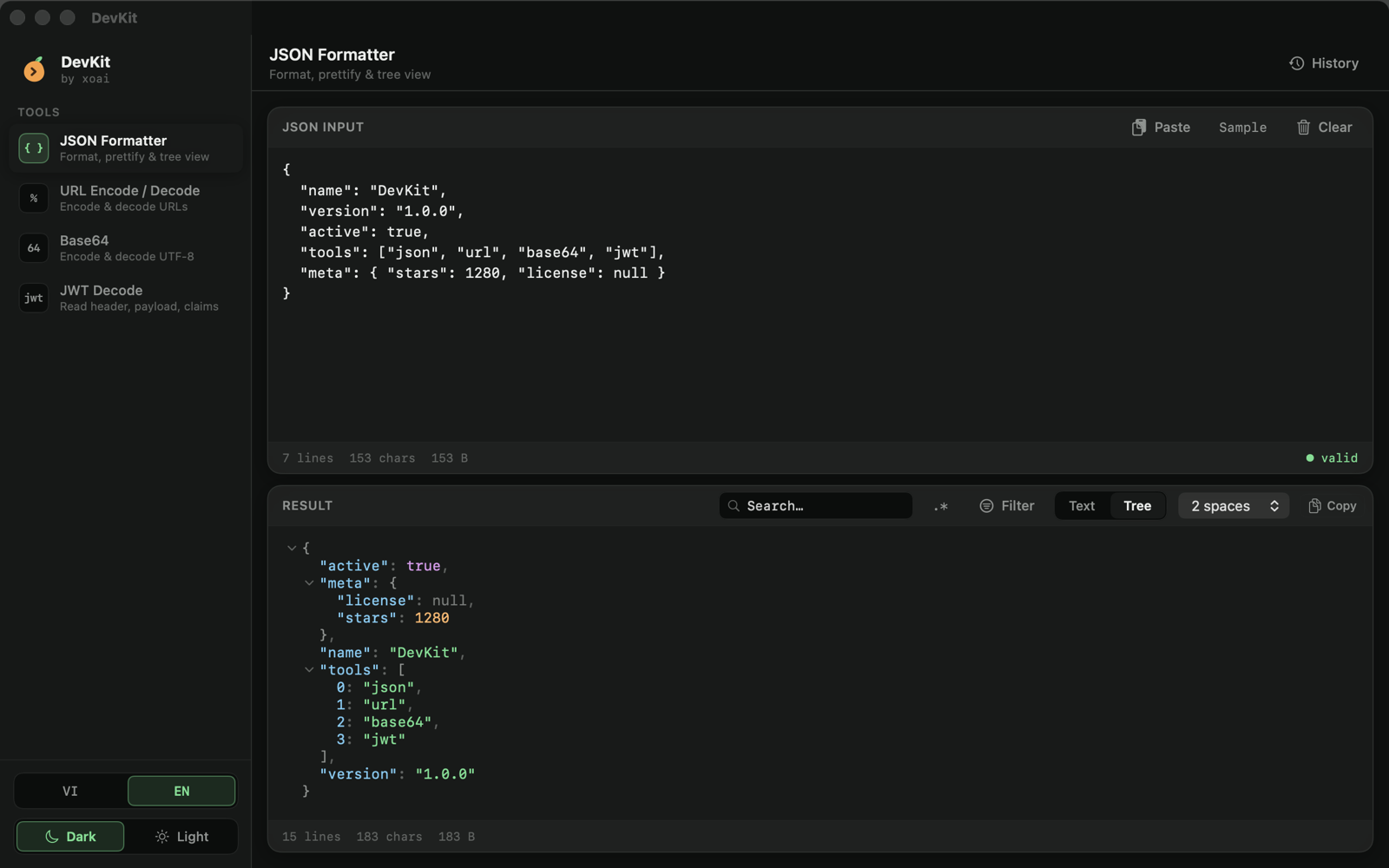Click the "name": "DevKit" tree row
1389x868 pixels.
pos(392,653)
